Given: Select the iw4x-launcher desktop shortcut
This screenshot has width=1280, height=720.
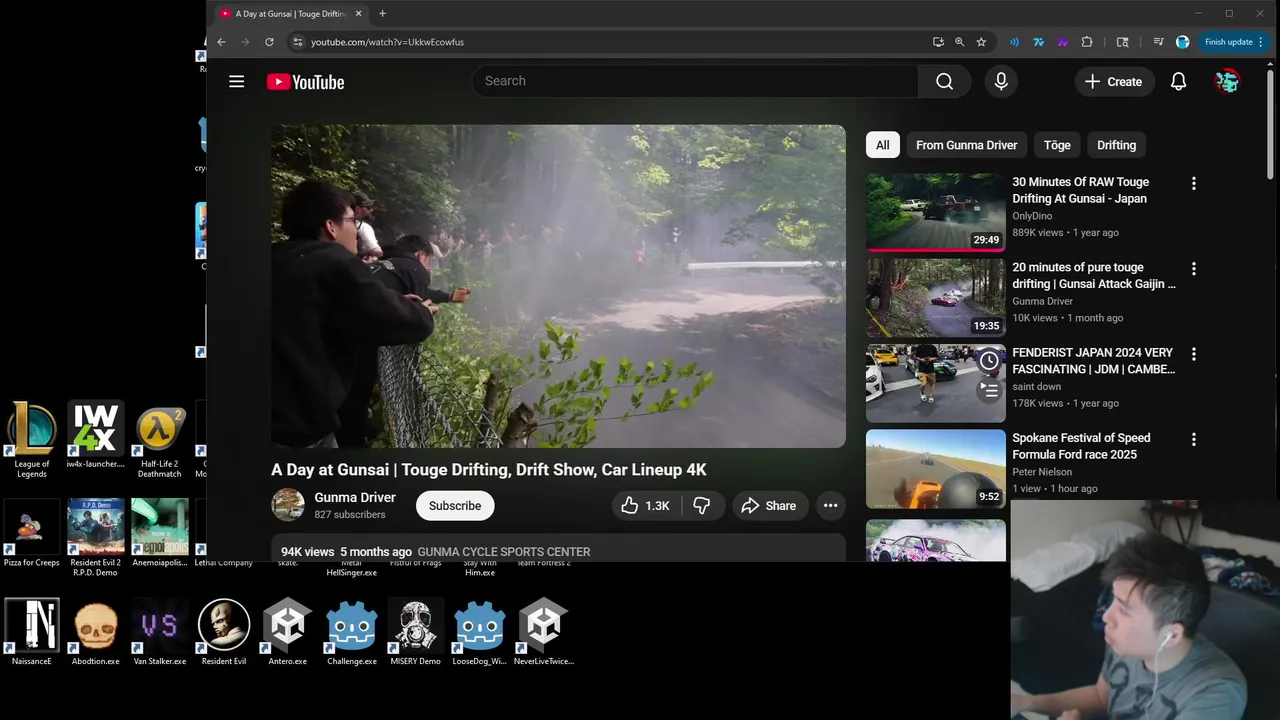Looking at the screenshot, I should [96, 435].
